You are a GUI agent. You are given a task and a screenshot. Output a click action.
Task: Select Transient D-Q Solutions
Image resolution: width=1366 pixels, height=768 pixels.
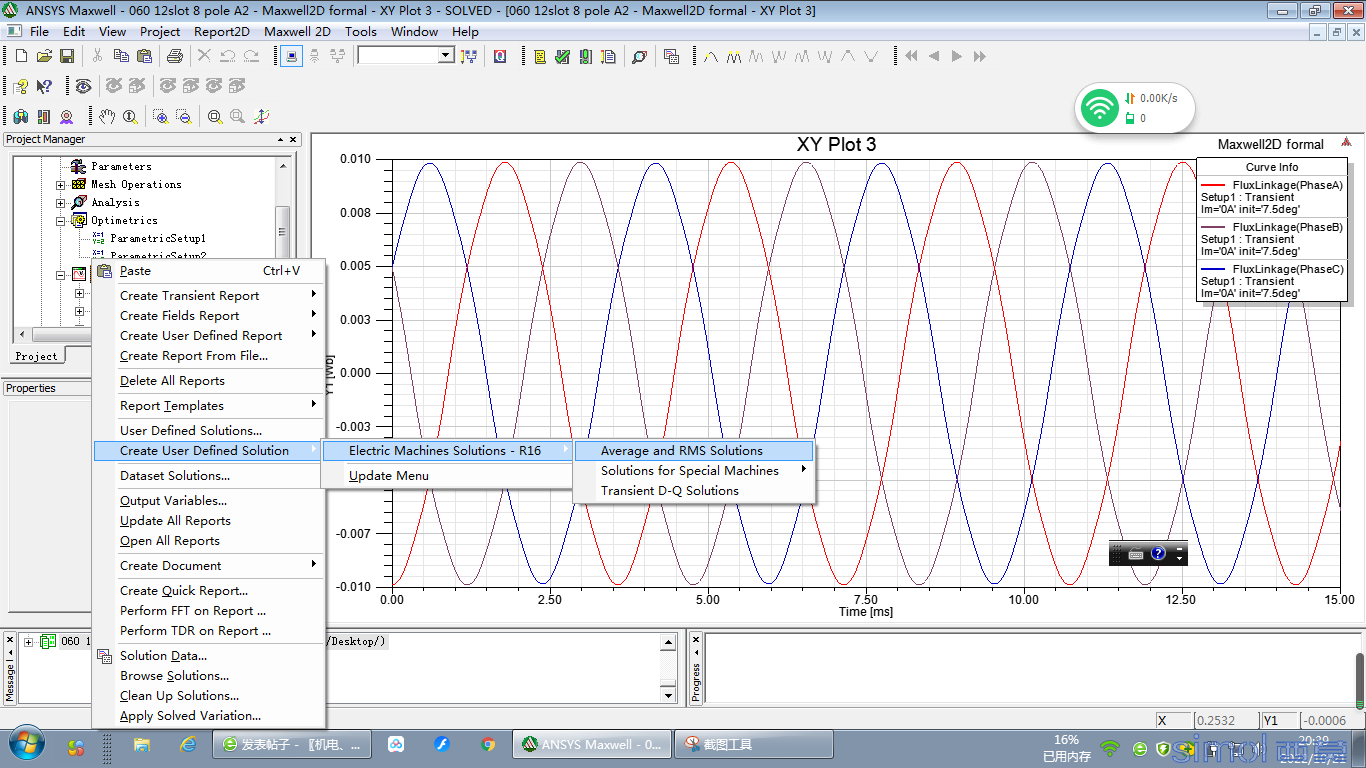695,491
